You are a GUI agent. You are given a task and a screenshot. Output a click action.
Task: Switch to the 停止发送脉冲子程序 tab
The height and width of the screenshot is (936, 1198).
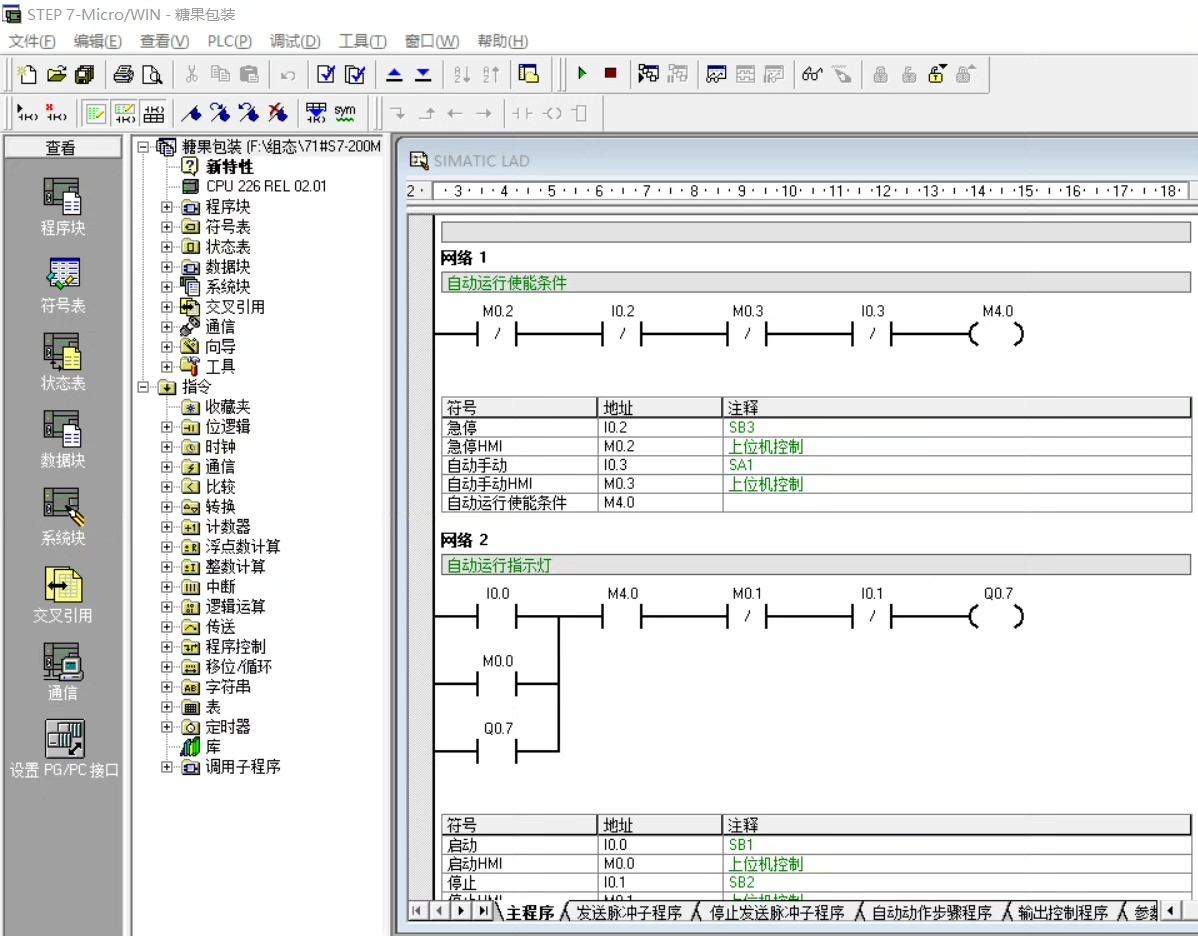777,912
